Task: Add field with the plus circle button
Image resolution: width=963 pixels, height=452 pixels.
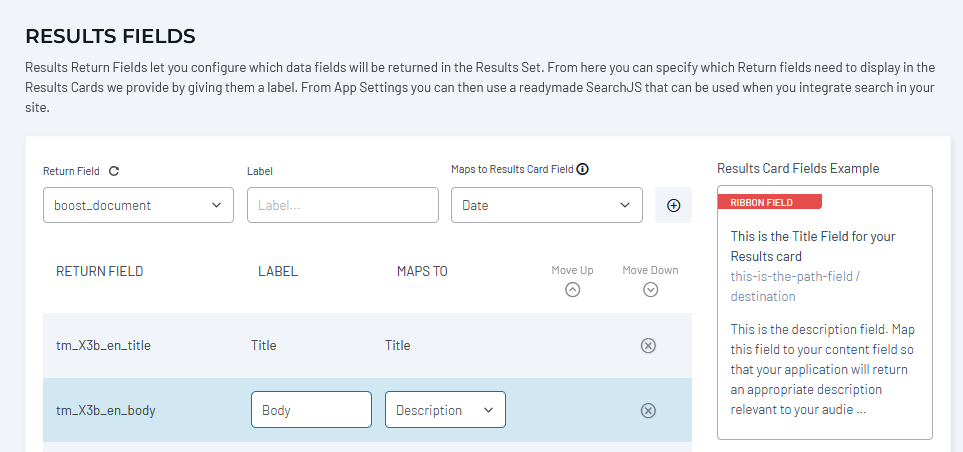Action: pos(673,205)
